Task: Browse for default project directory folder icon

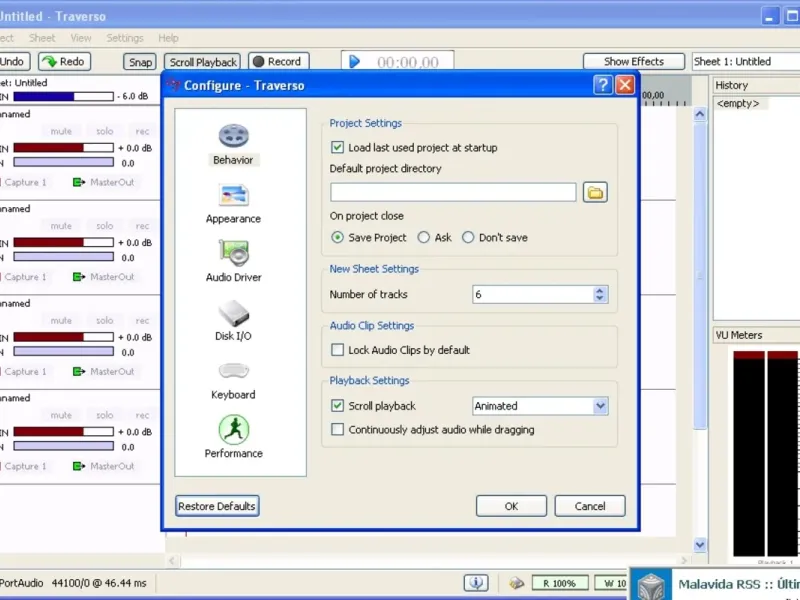Action: (x=595, y=192)
